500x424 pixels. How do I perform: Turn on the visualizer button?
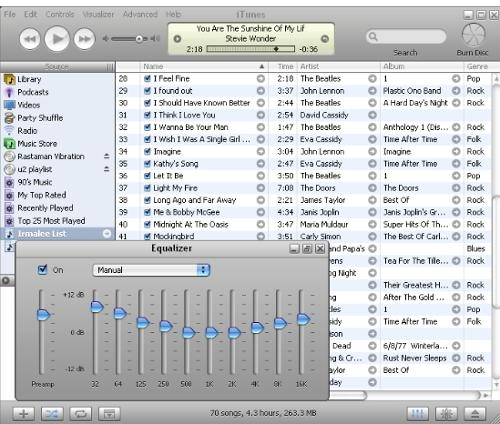click(446, 414)
